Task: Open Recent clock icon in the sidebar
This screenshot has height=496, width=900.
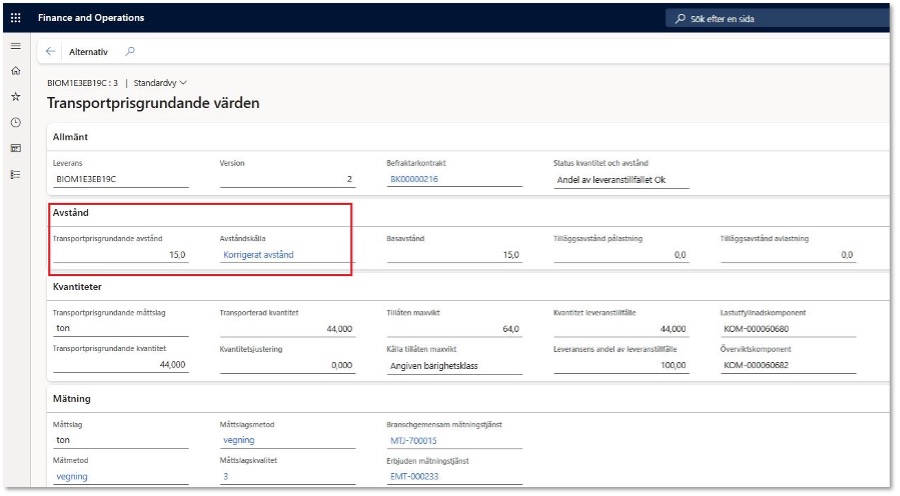Action: point(15,122)
